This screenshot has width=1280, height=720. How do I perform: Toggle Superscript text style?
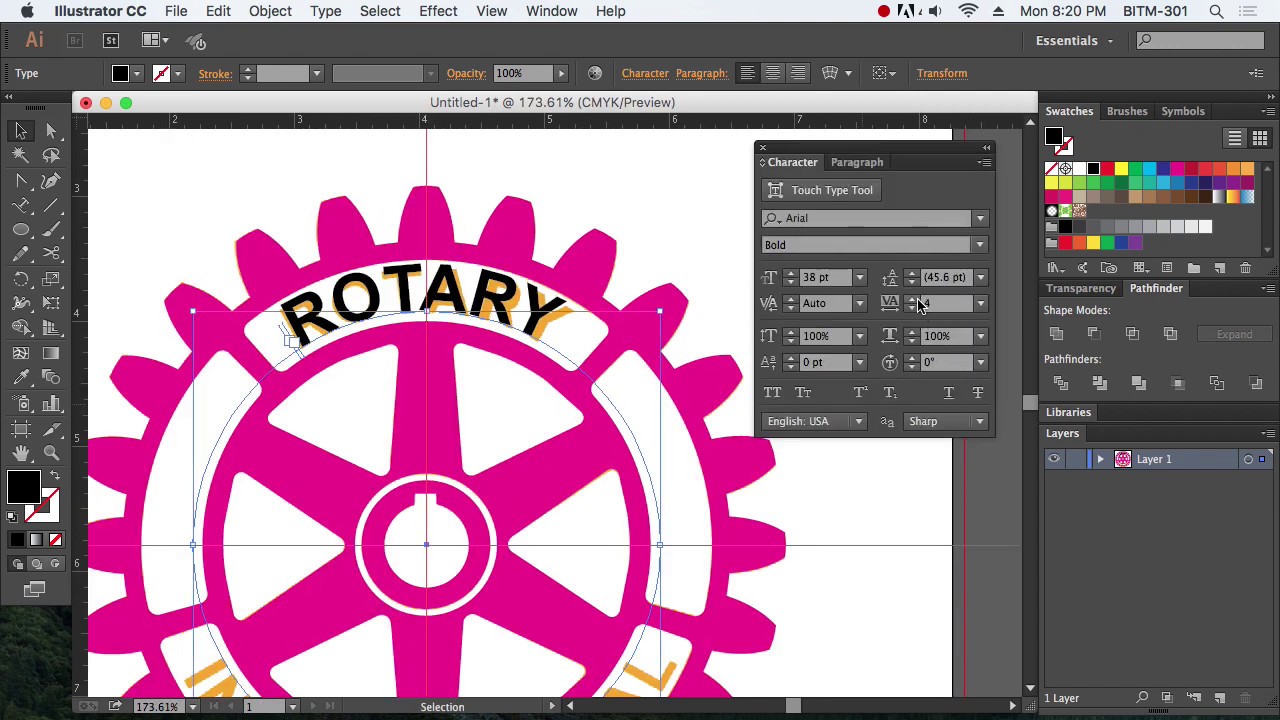(x=859, y=392)
